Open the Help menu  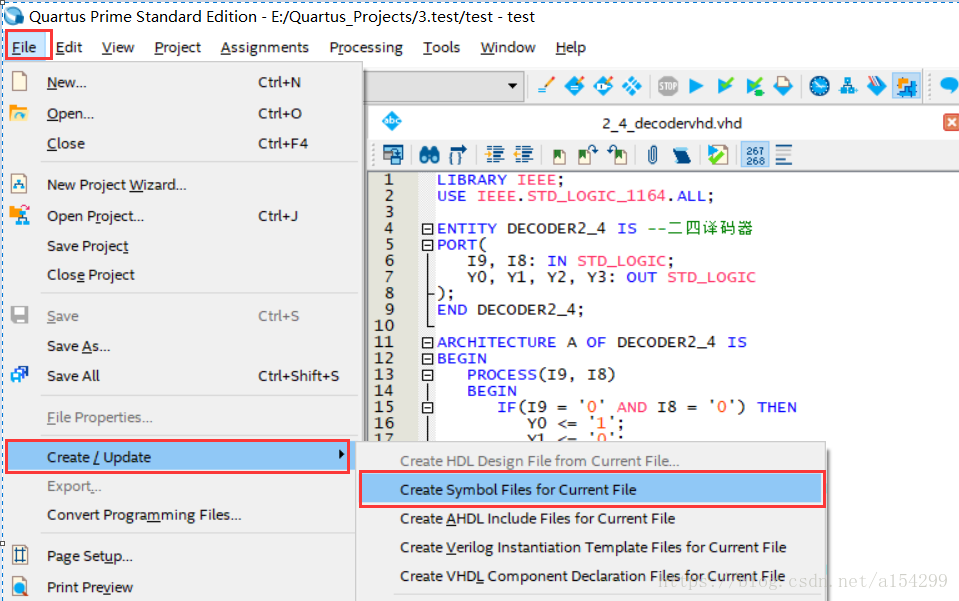[570, 47]
